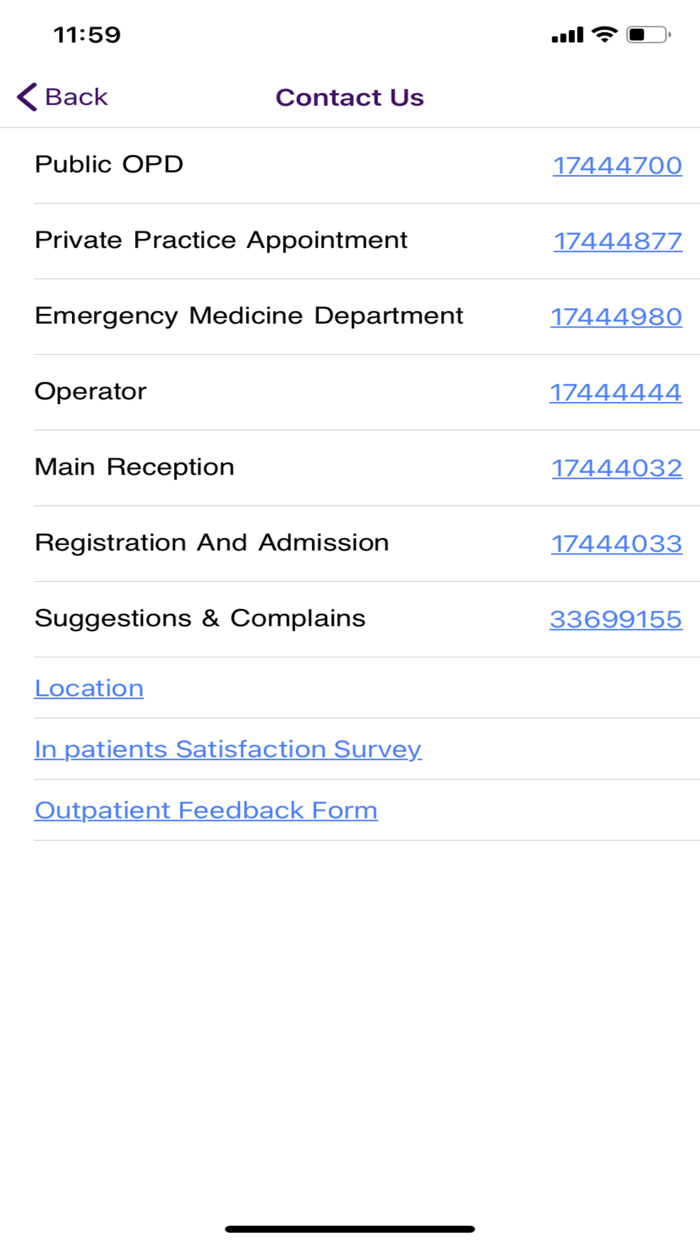Tap the Public OPD row label
The image size is (700, 1244).
point(108,165)
